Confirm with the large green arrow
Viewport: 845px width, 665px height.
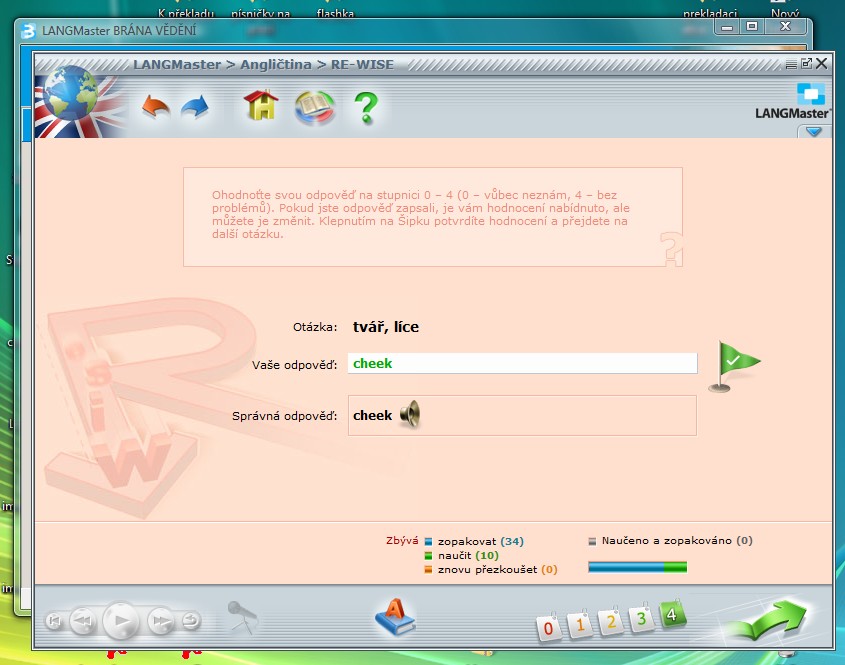pyautogui.click(x=765, y=620)
